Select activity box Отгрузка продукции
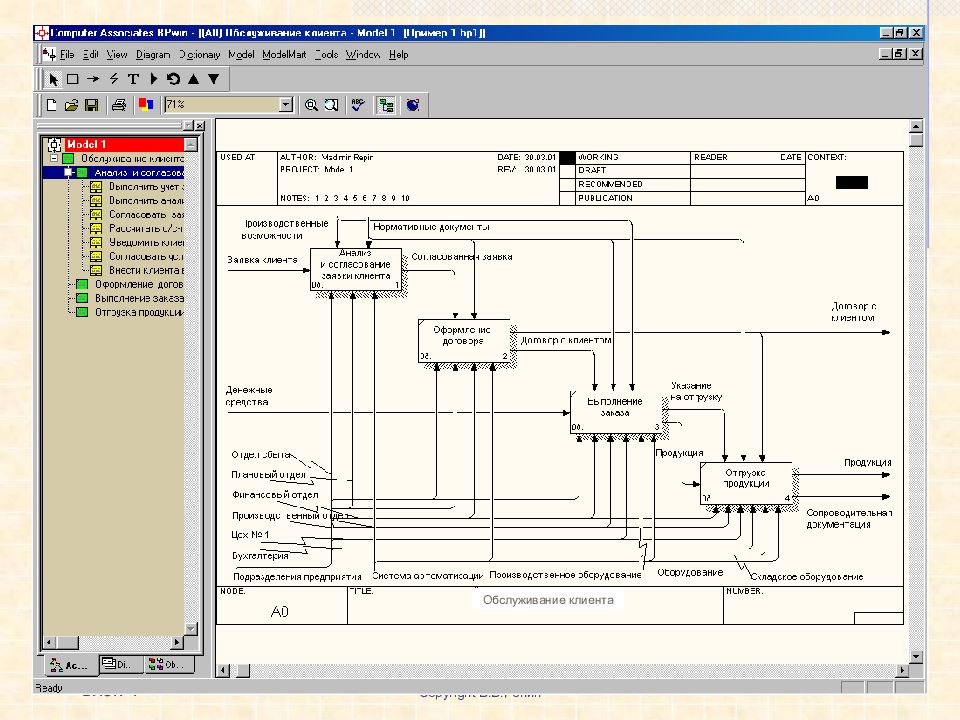This screenshot has width=960, height=720. pyautogui.click(x=746, y=483)
